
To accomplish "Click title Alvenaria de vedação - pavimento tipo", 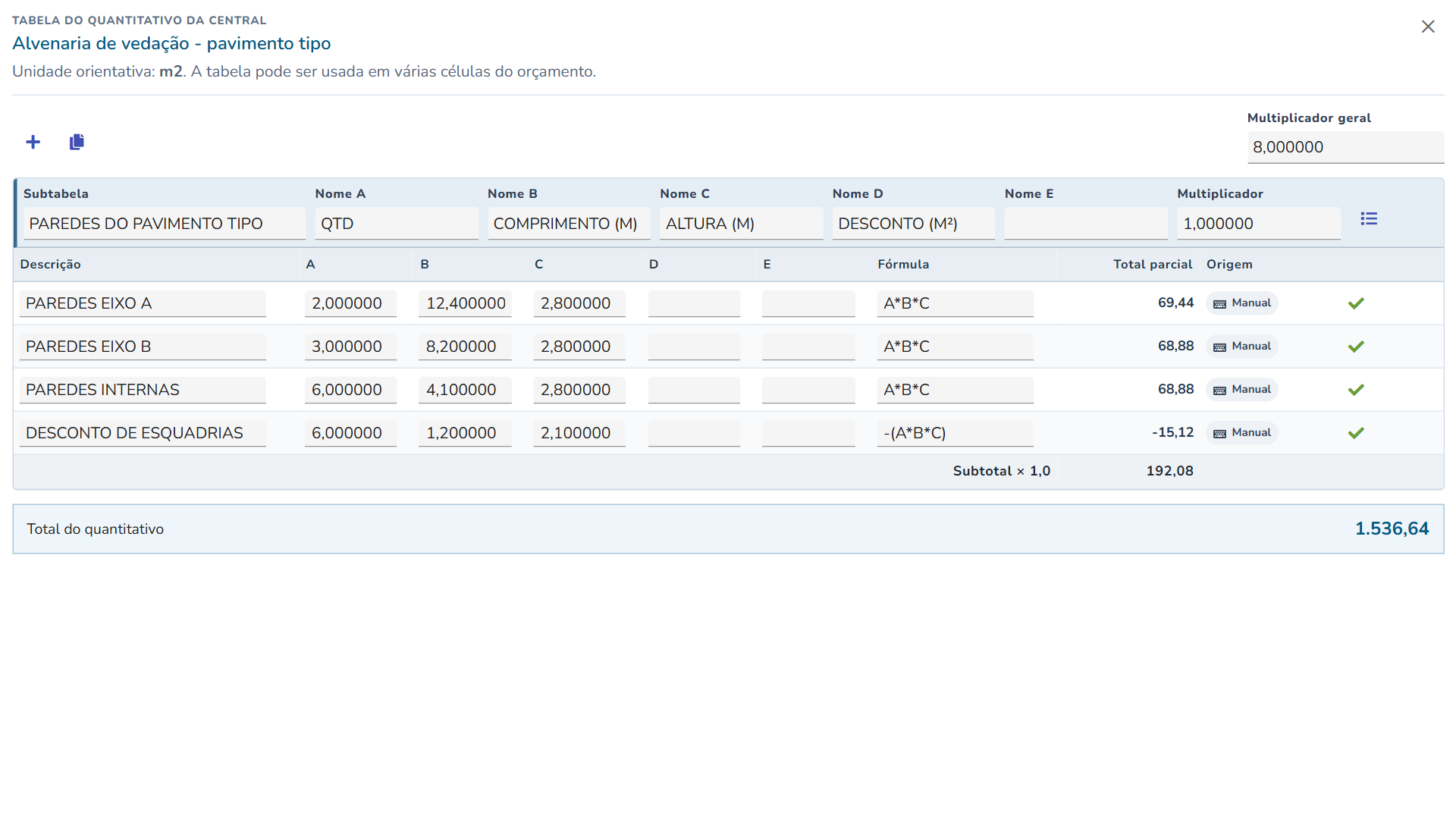I will click(171, 43).
